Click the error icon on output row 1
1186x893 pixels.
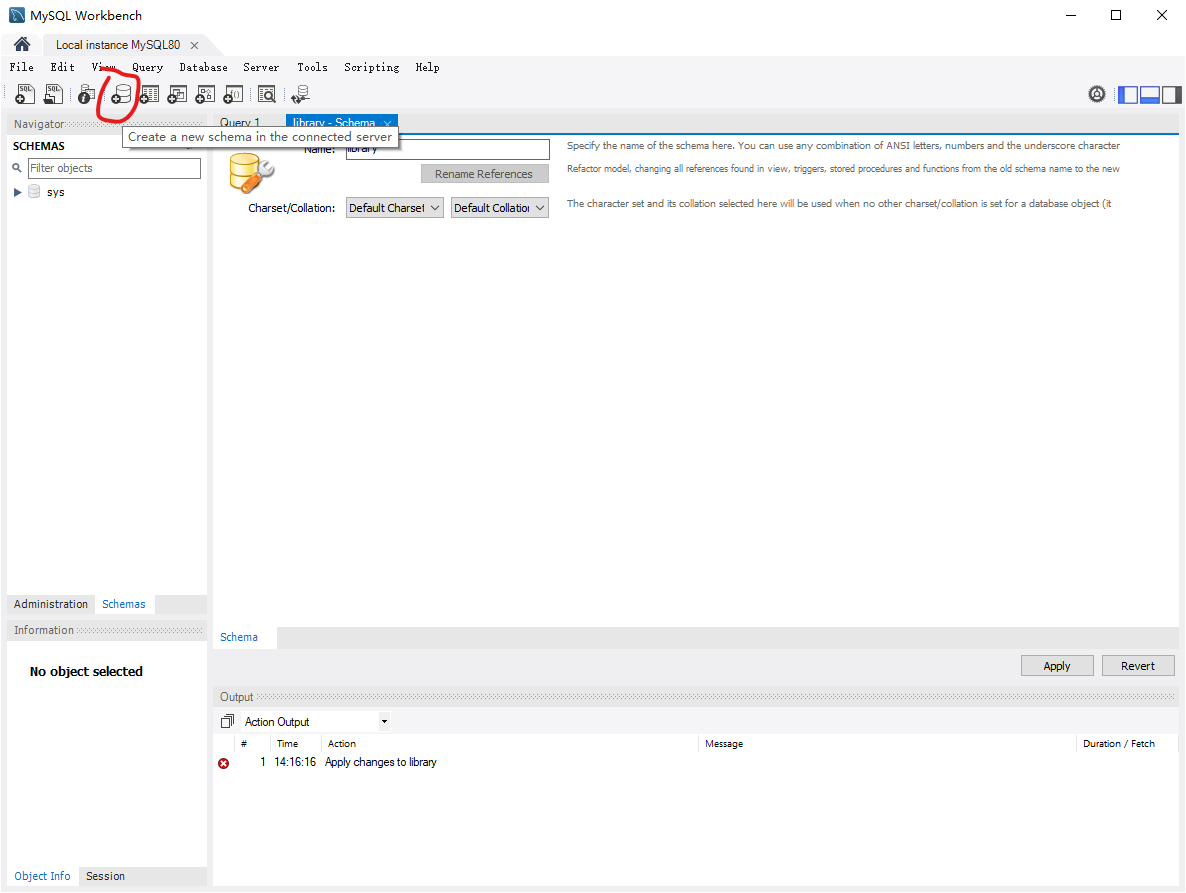tap(224, 763)
